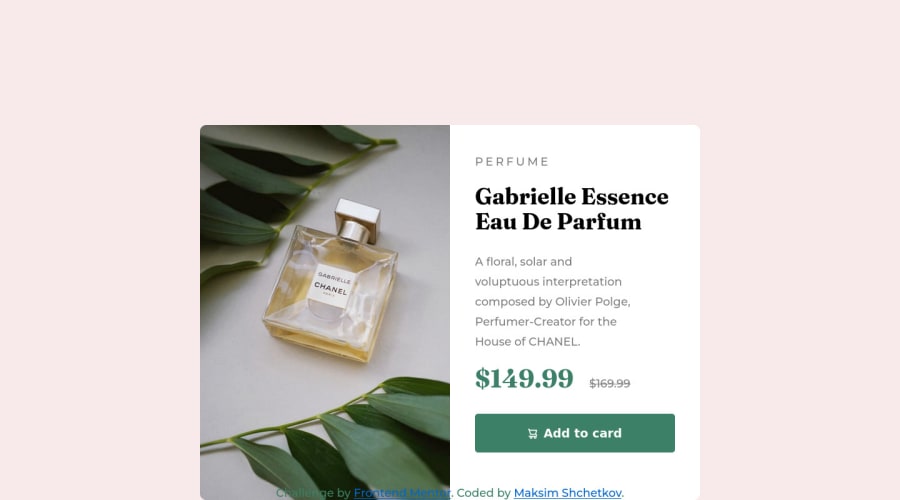
Task: Click the Add to card button
Action: tap(575, 433)
